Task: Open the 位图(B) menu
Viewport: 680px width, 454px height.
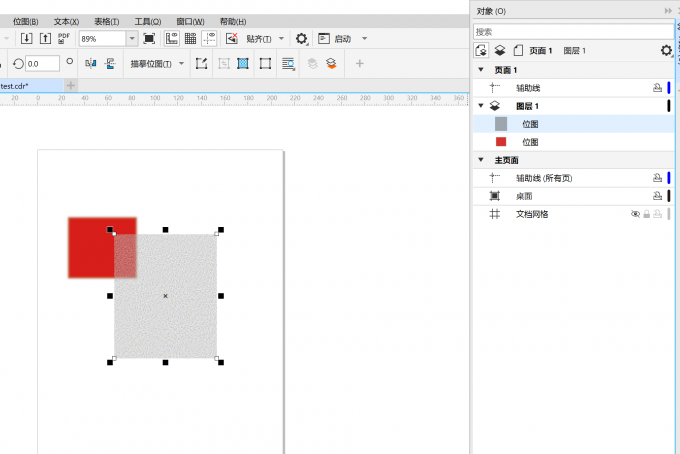Action: (26, 22)
